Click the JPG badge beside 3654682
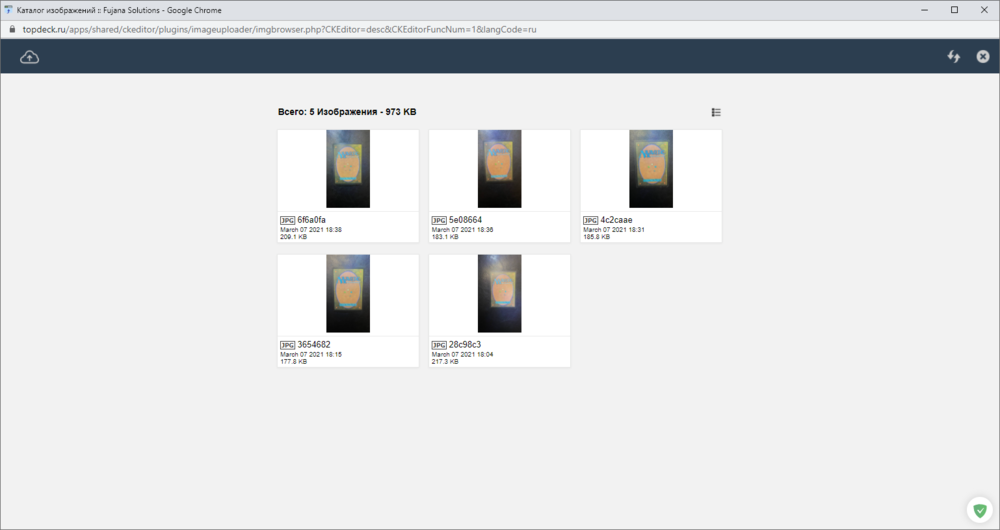Image resolution: width=1000 pixels, height=530 pixels. click(x=287, y=345)
